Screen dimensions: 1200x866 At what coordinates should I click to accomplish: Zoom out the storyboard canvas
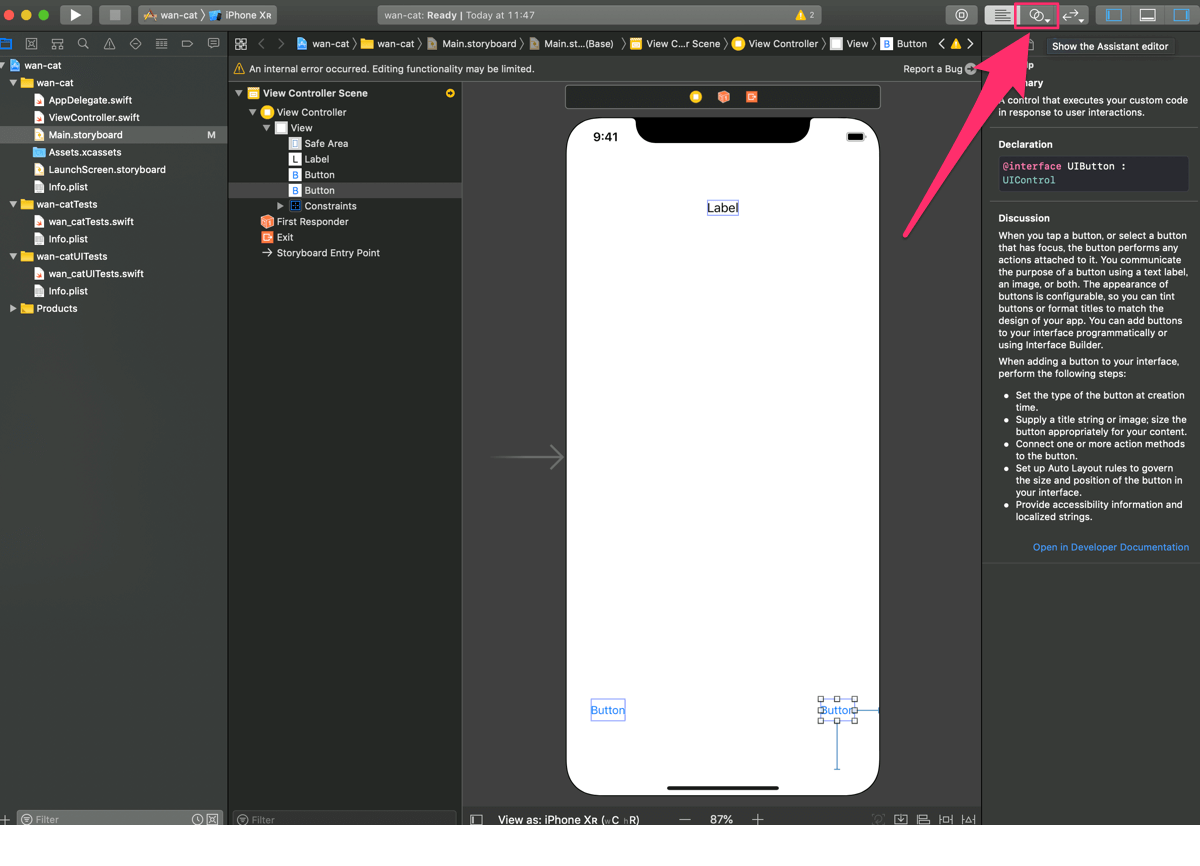point(685,819)
